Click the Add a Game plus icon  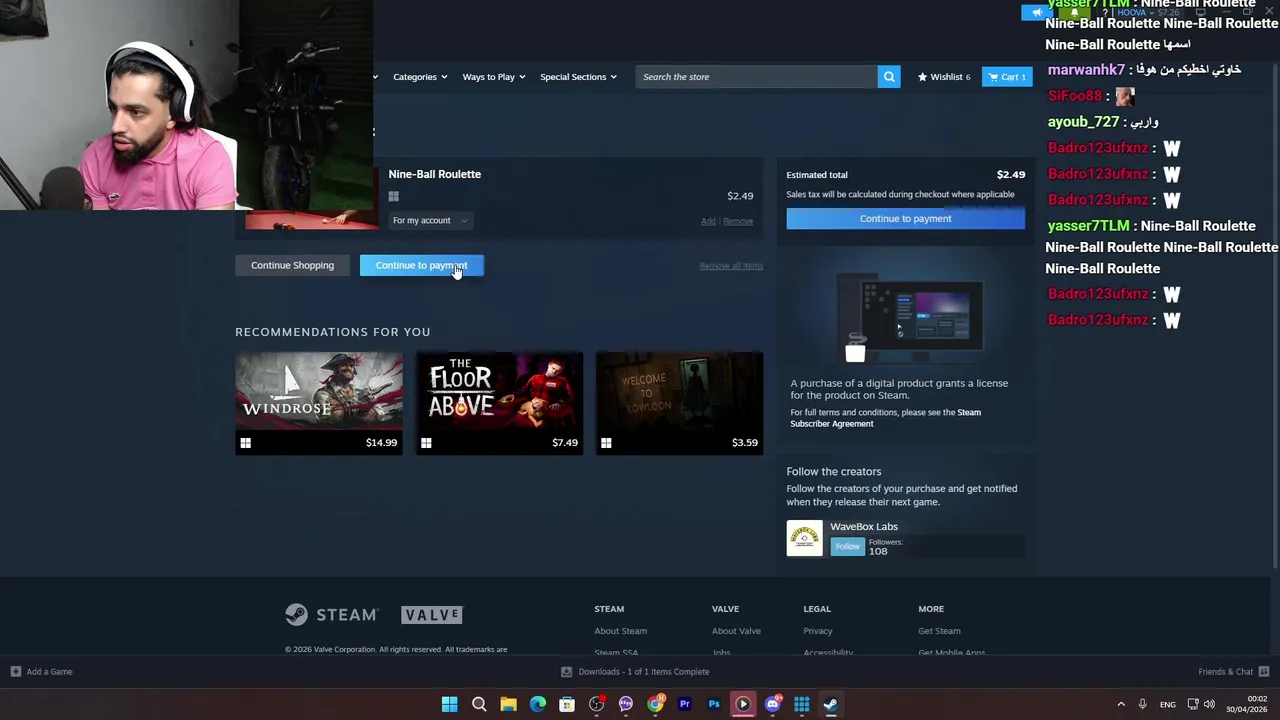15,672
